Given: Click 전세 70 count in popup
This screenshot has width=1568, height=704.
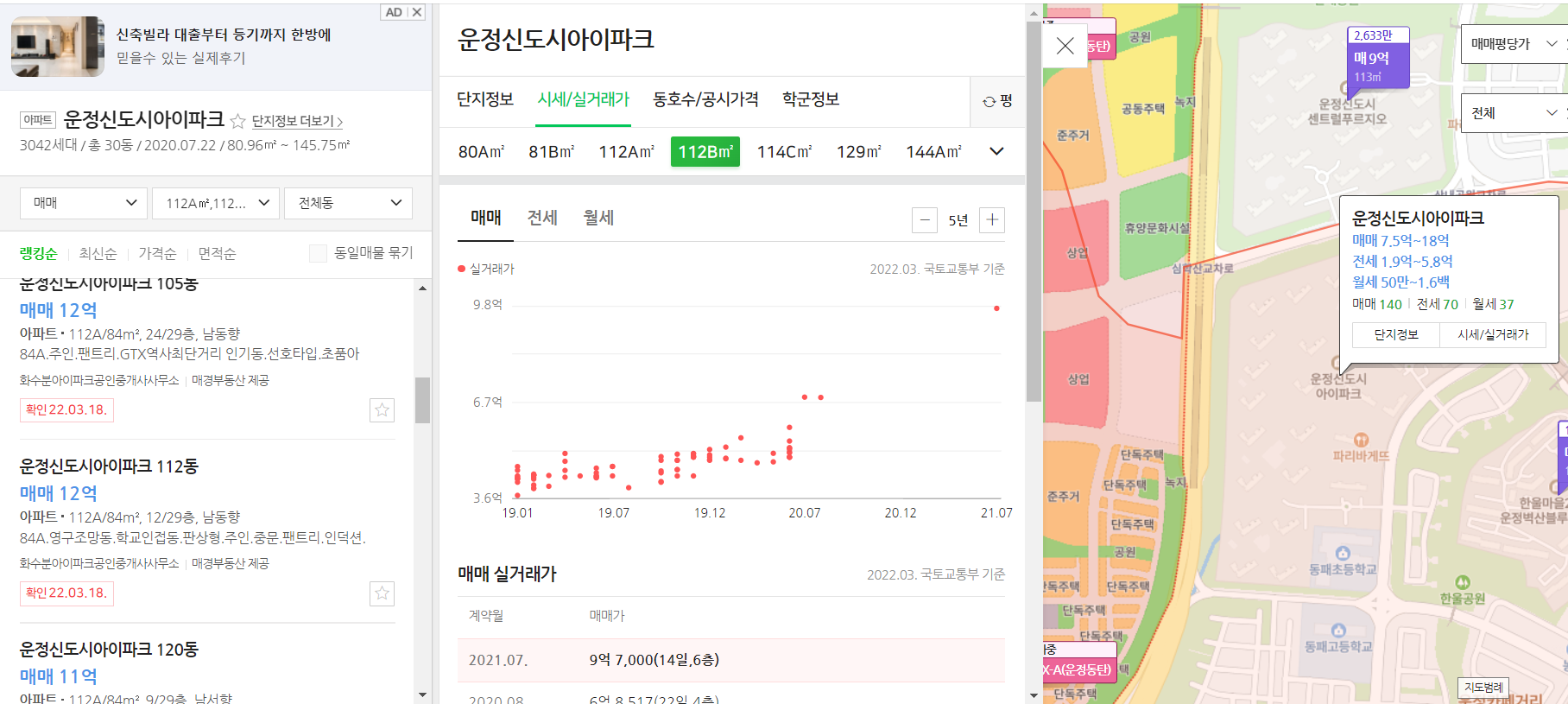Looking at the screenshot, I should (x=1438, y=304).
